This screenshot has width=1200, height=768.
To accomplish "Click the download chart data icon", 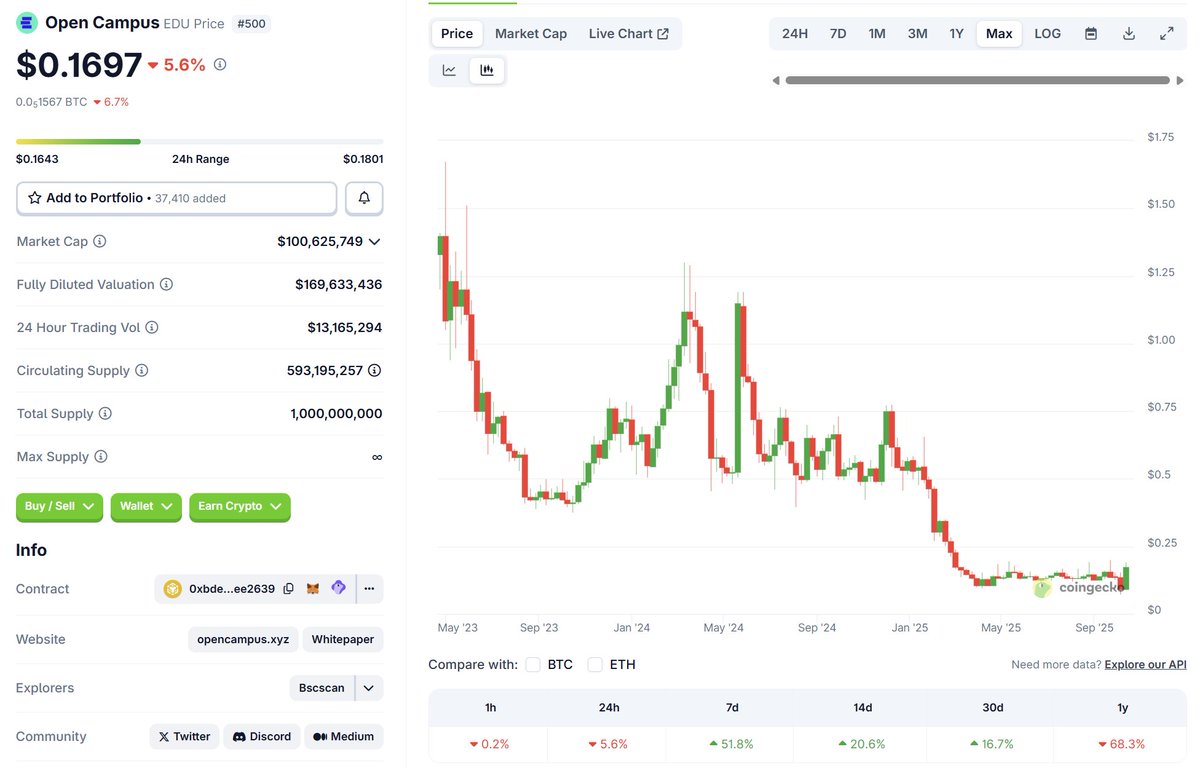I will coord(1129,34).
